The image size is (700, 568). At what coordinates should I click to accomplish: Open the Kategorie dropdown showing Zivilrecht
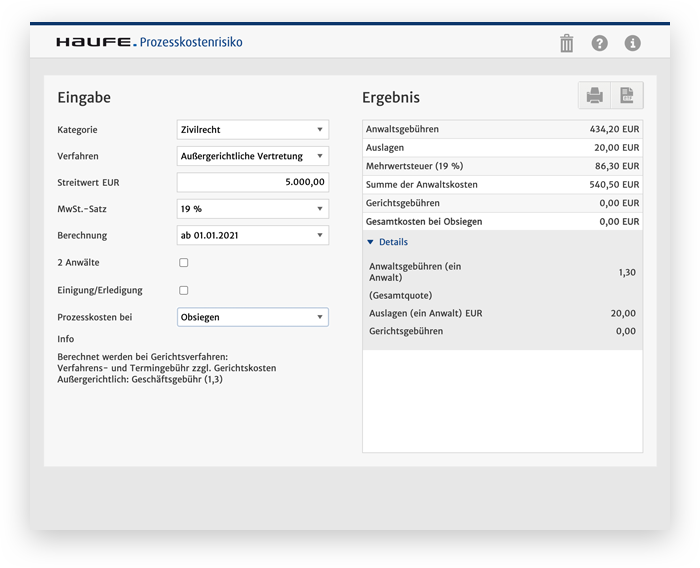coord(252,130)
